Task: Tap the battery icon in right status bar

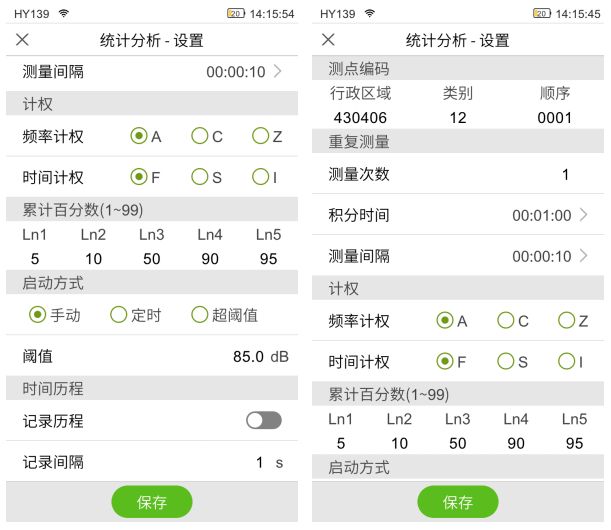Action: coord(541,14)
